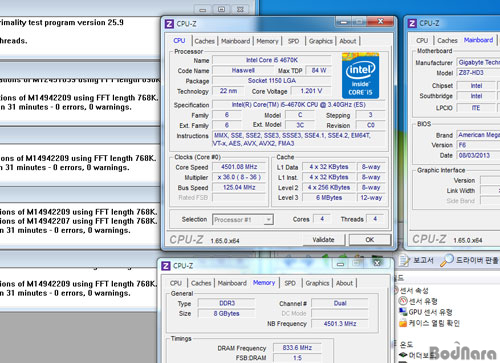The width and height of the screenshot is (500, 363).
Task: Click the magnifier icon next to 드라이버 판올
Action: (447, 260)
